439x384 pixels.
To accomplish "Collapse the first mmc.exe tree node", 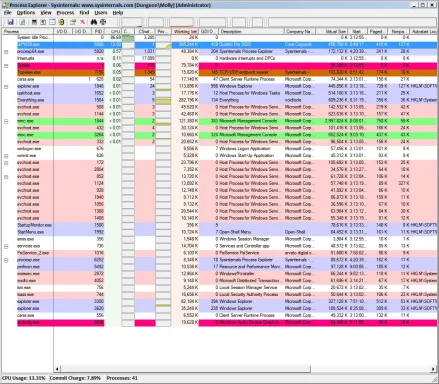I will click(6, 121).
